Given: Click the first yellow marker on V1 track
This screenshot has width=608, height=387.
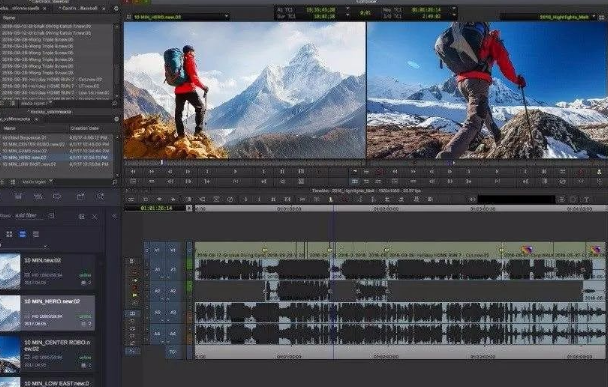Looking at the screenshot, I should (265, 251).
